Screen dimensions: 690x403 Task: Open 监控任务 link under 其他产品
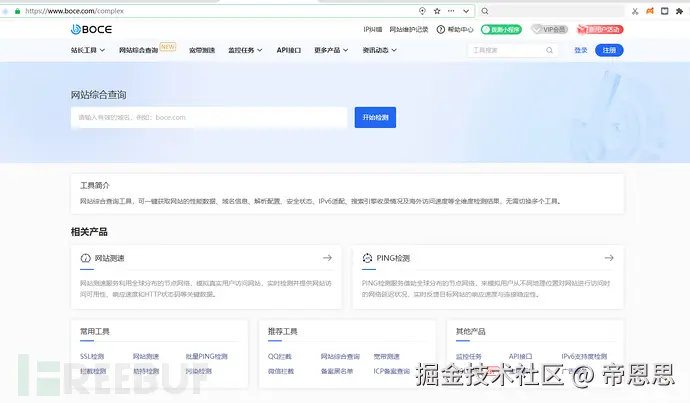[x=469, y=356]
